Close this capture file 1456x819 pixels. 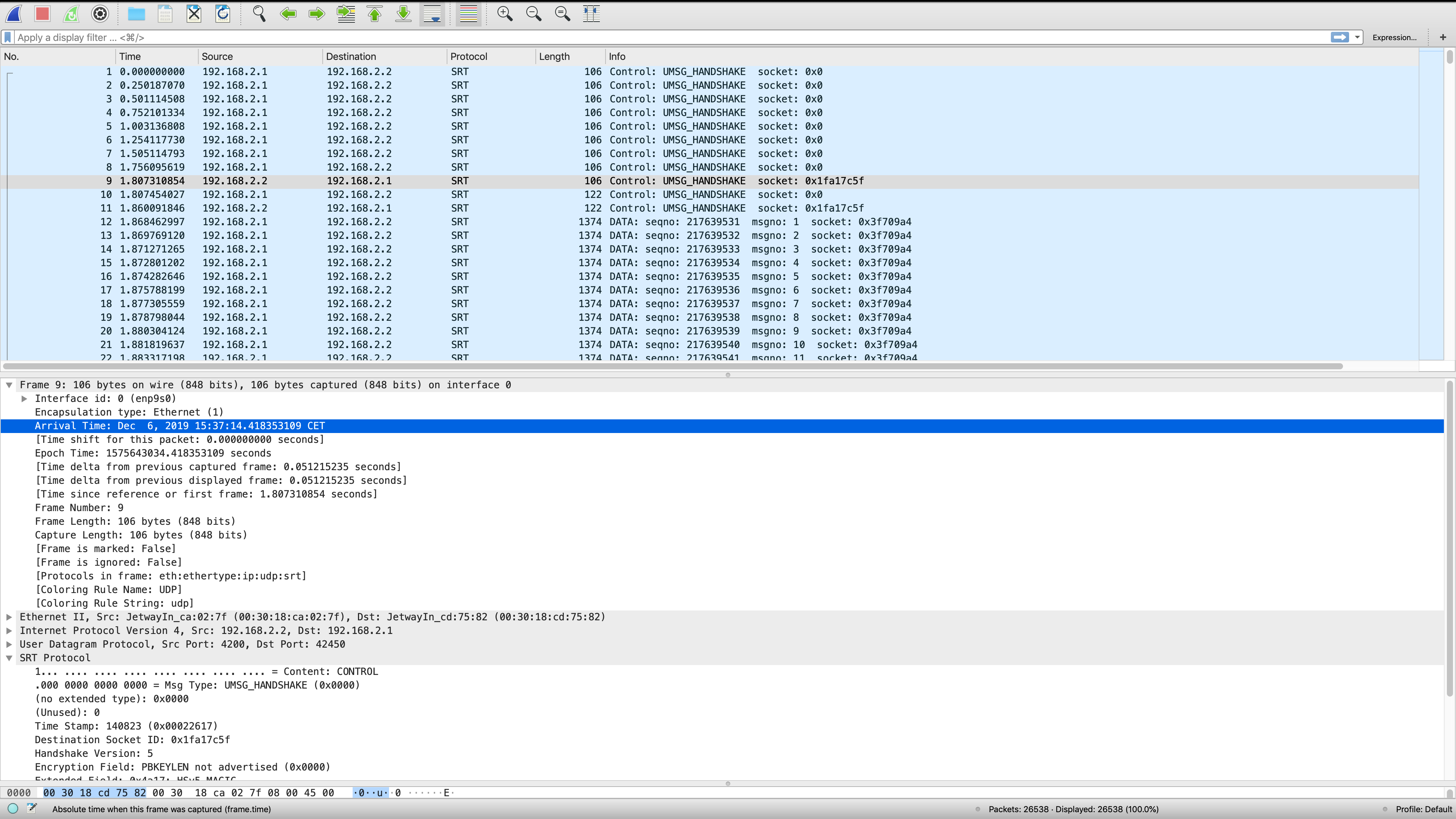(194, 14)
